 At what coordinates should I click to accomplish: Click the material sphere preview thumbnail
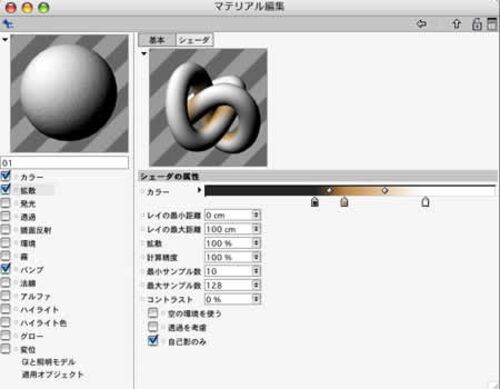69,93
